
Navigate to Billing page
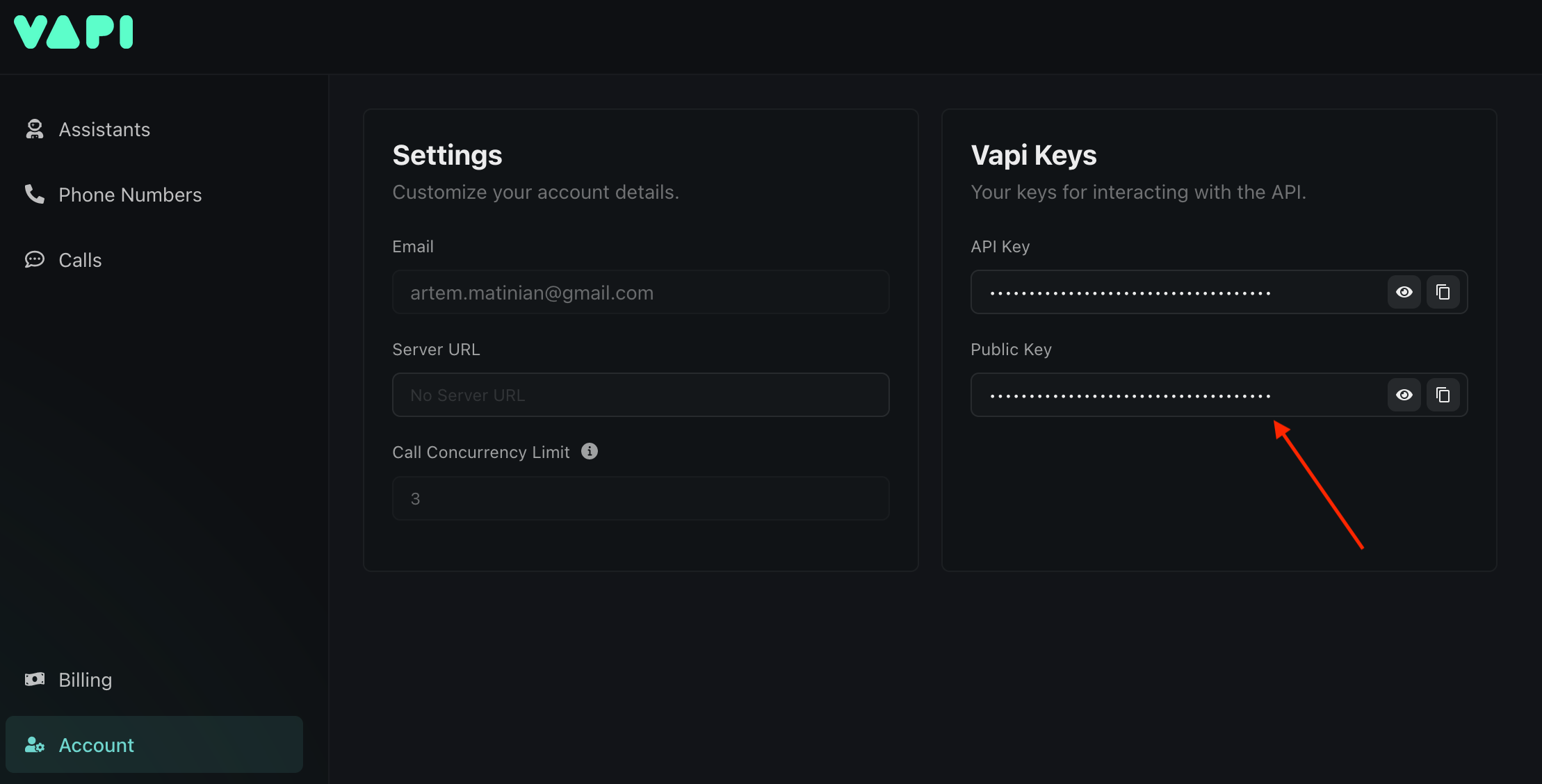pyautogui.click(x=85, y=680)
